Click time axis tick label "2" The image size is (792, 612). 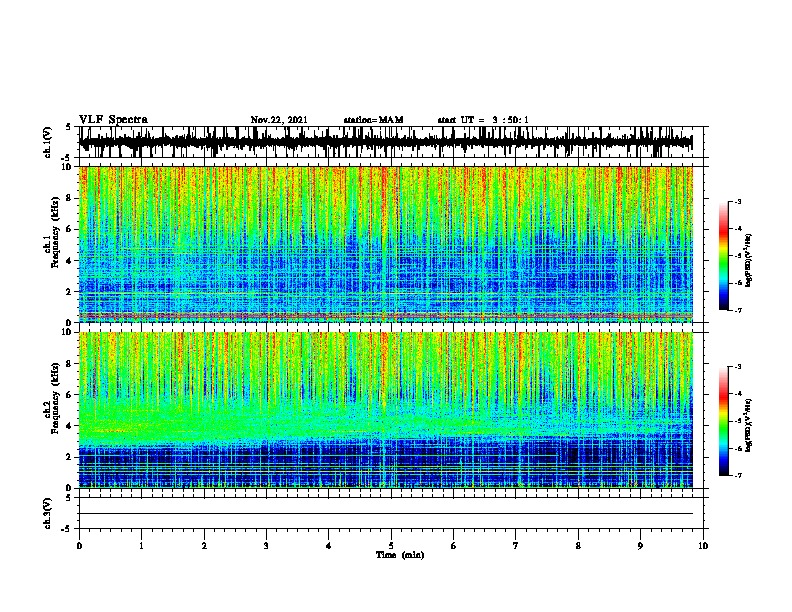(204, 546)
